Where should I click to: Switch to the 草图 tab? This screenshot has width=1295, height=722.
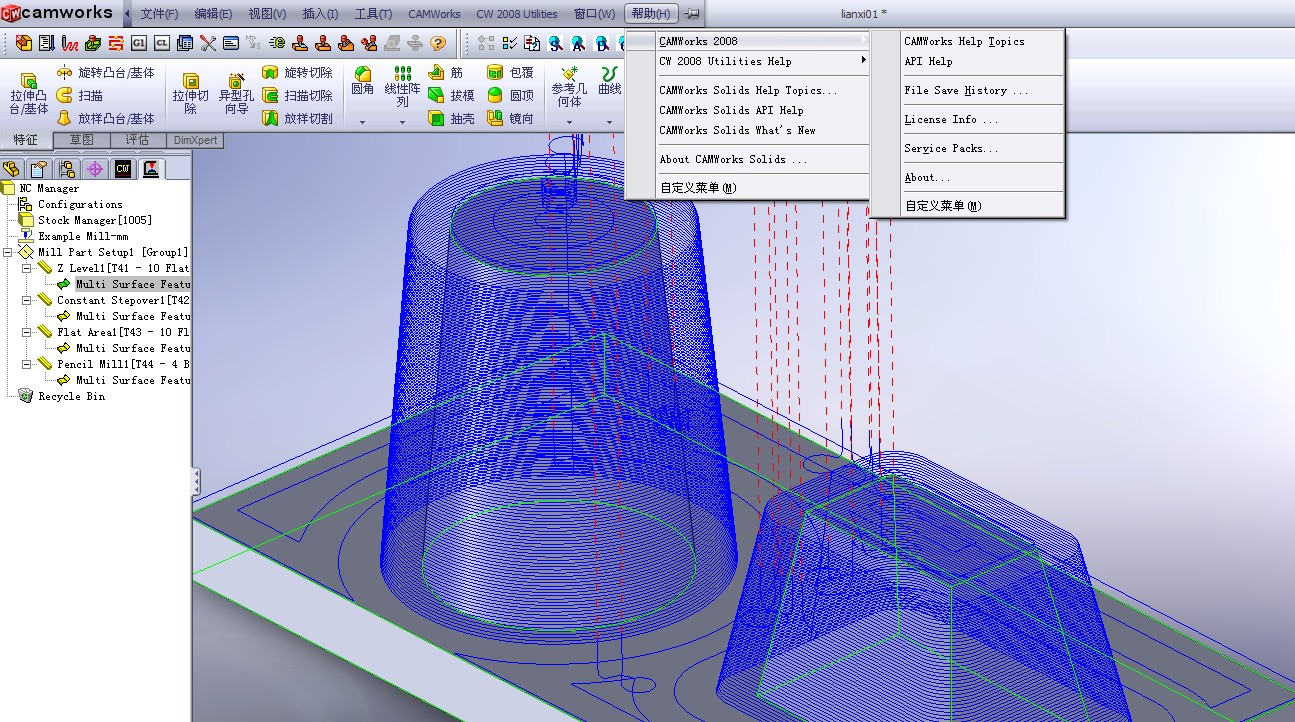pyautogui.click(x=81, y=140)
